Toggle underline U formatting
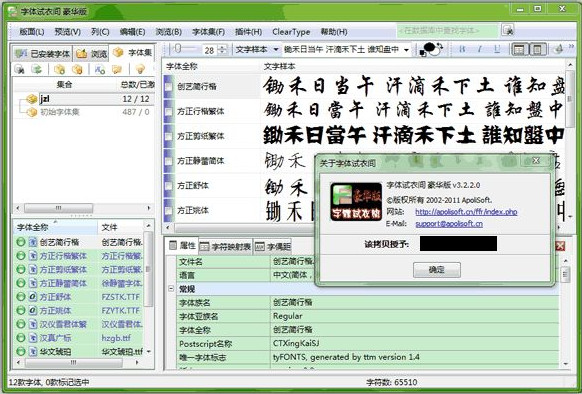This screenshot has height=394, width=582. [497, 49]
